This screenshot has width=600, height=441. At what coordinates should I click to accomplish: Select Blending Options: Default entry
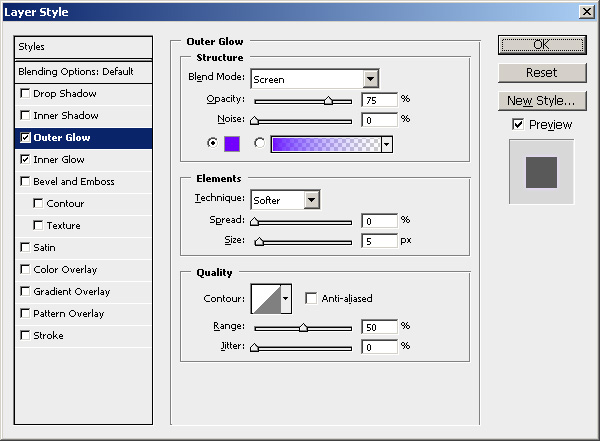[x=83, y=72]
